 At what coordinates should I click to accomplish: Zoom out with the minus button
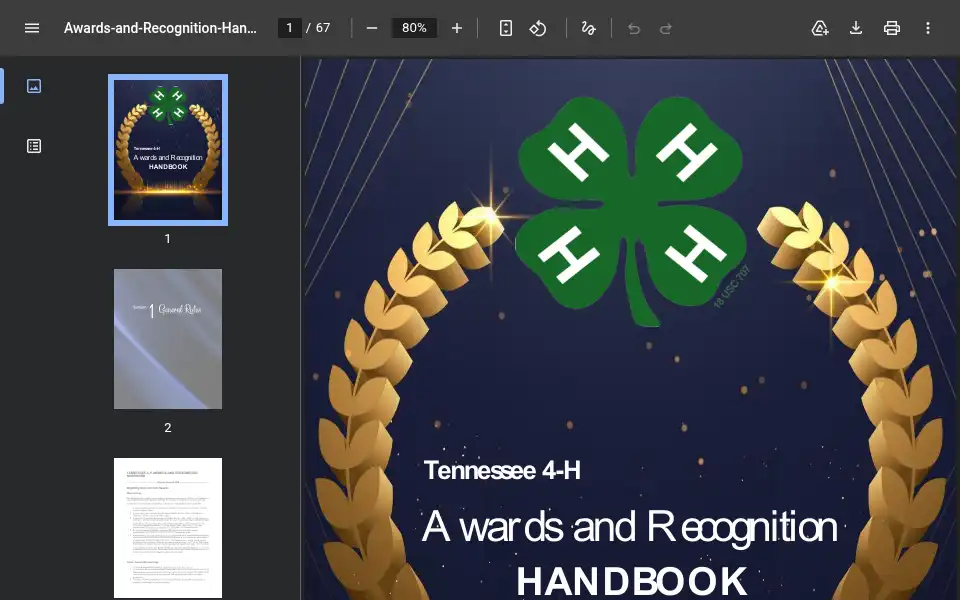pos(372,28)
